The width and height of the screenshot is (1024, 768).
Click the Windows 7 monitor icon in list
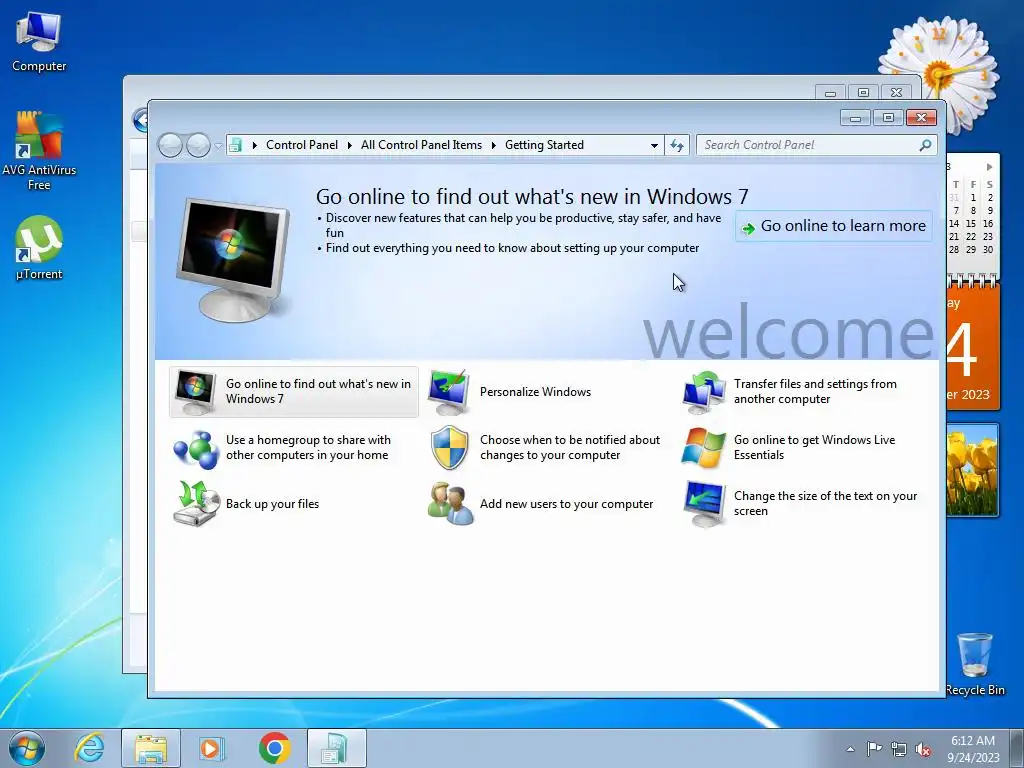pyautogui.click(x=195, y=392)
